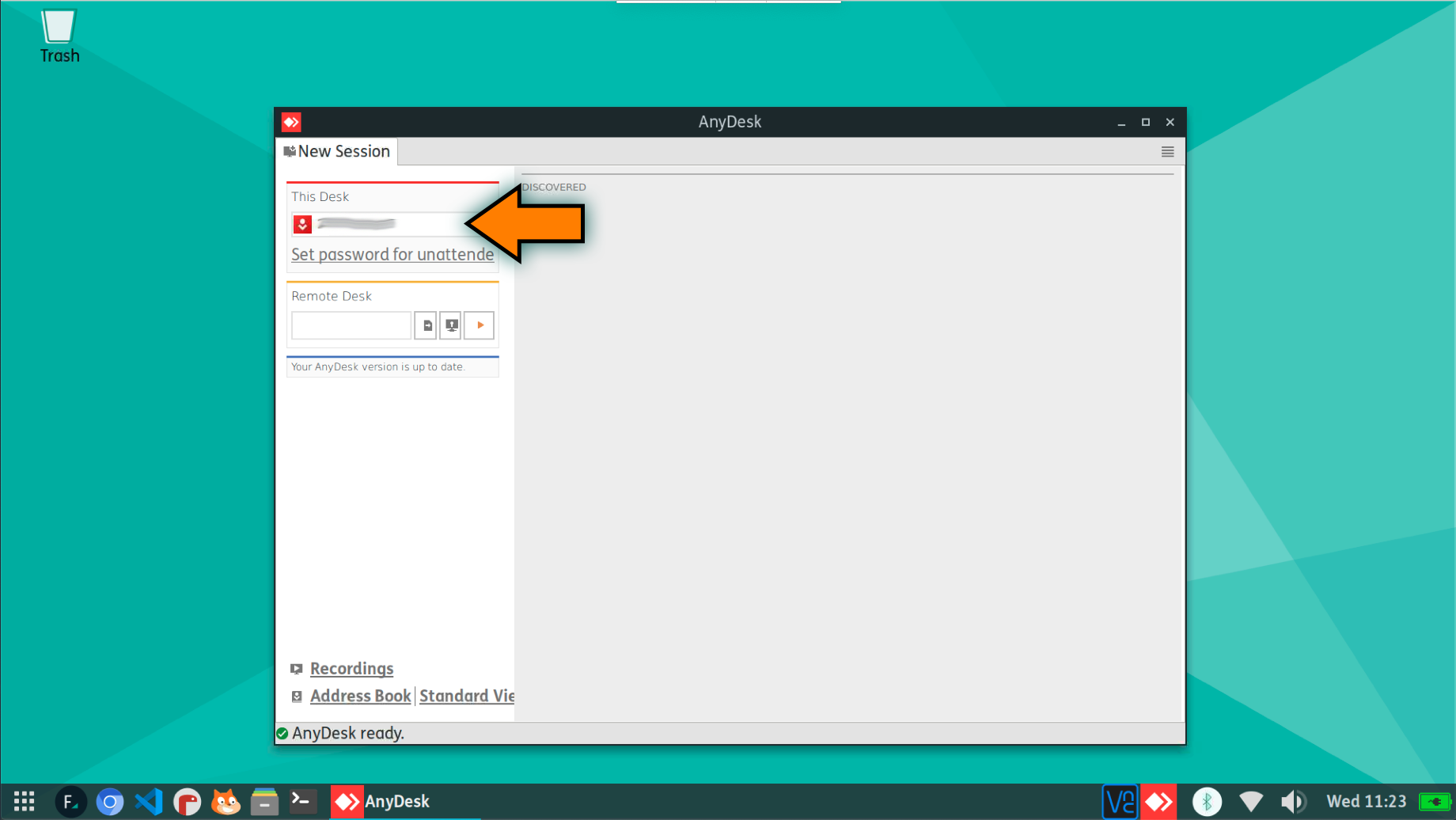Select the New Session tab
The width and height of the screenshot is (1456, 820).
click(x=337, y=151)
